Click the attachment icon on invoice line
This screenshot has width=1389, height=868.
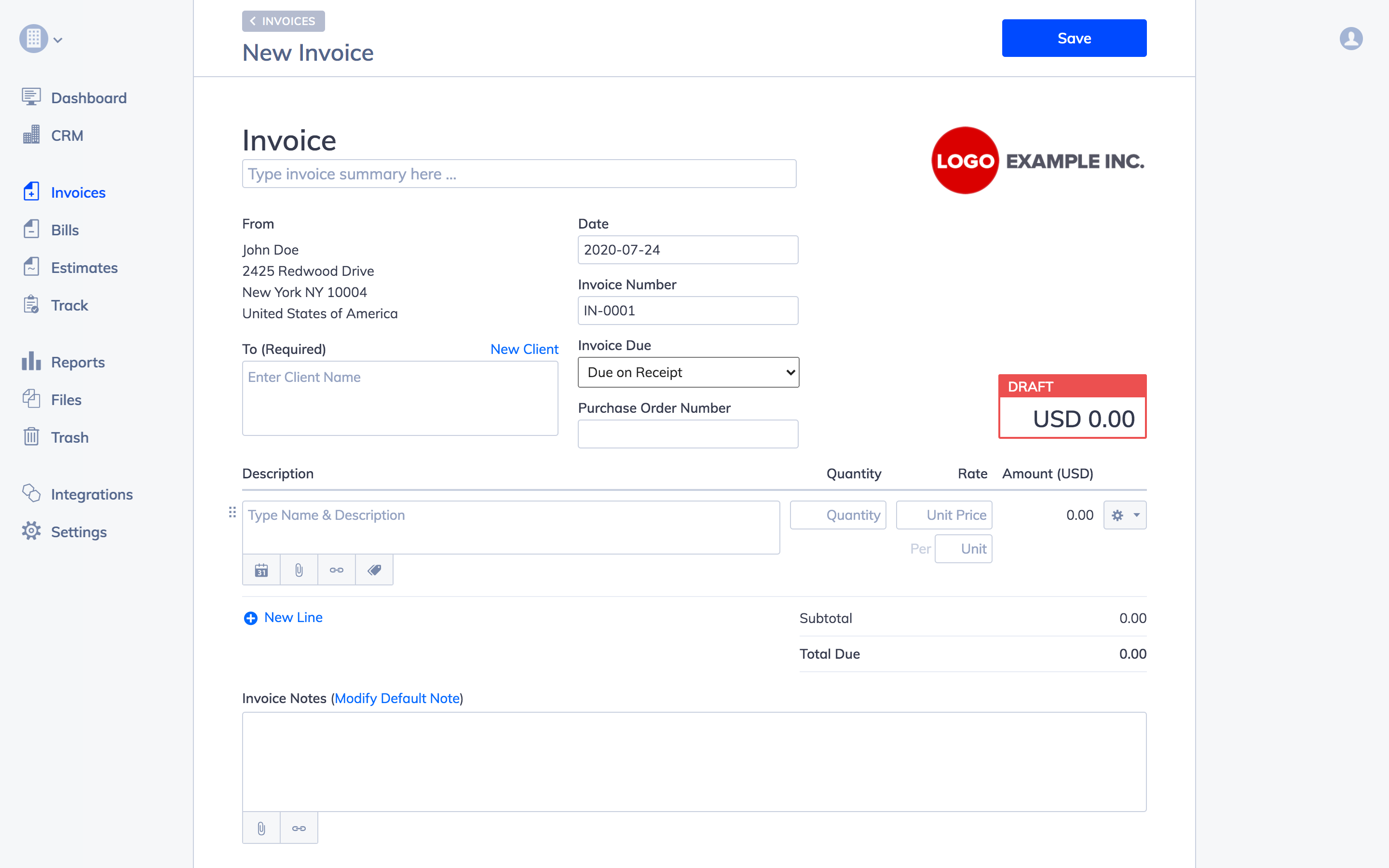point(299,570)
